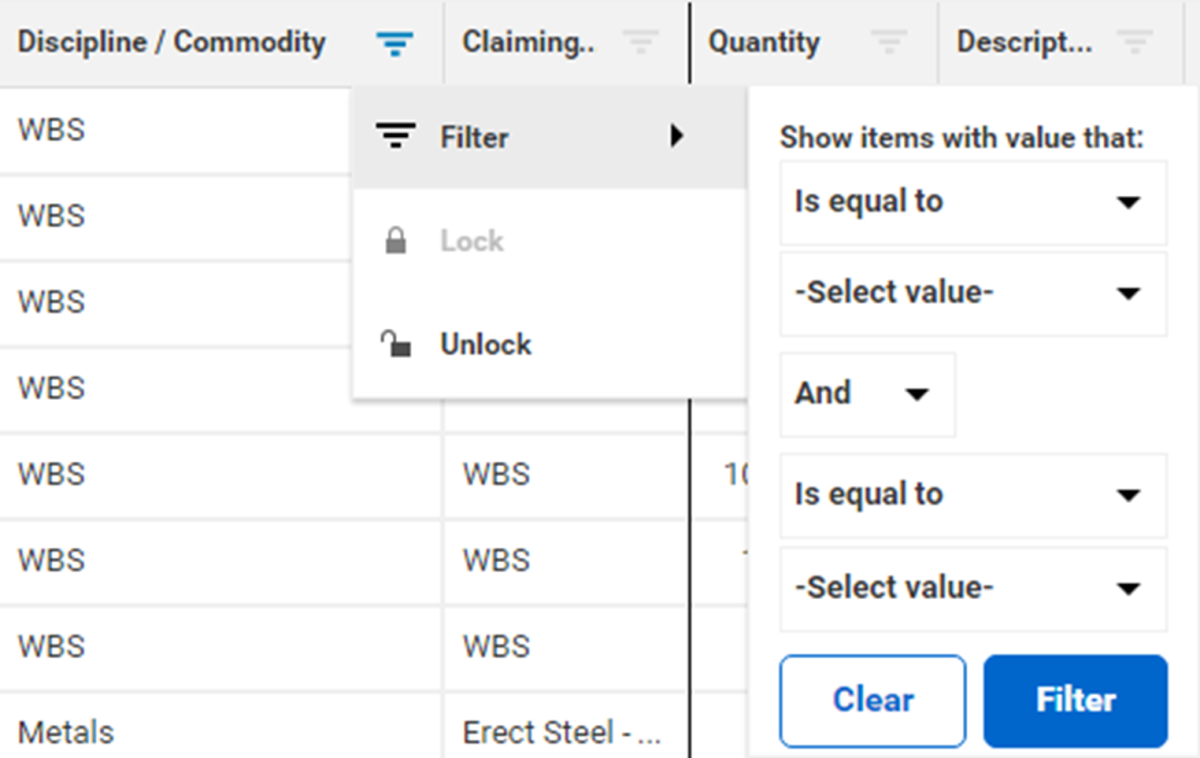Open the second 'Is equal to' operator dropdown
The image size is (1200, 758).
click(972, 495)
